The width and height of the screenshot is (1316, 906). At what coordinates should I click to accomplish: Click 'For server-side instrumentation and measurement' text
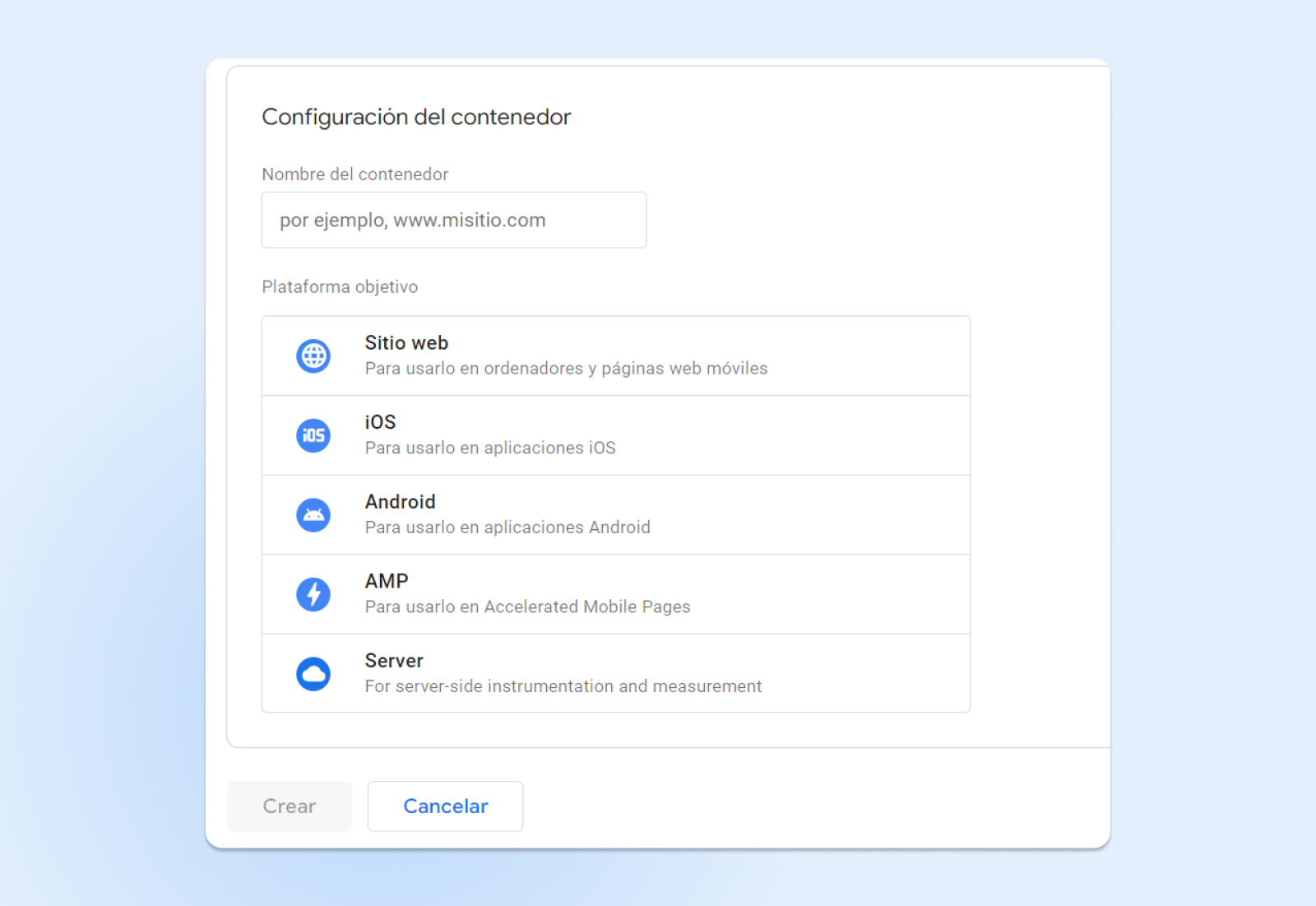563,686
